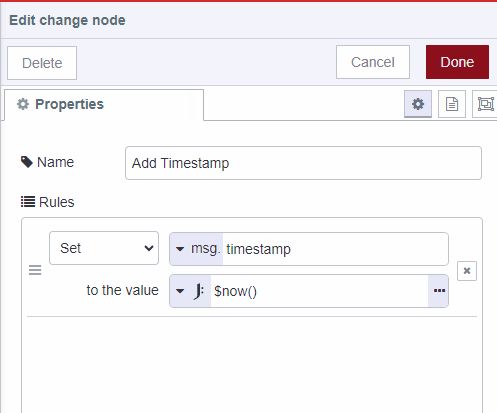This screenshot has height=413, width=497.
Task: Click the msg. timestamp property field
Action: click(x=335, y=249)
